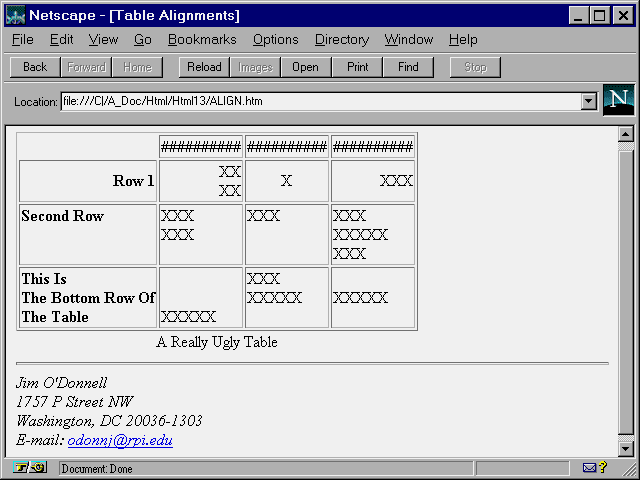
Task: Click the Netscape N logo
Action: [x=619, y=101]
